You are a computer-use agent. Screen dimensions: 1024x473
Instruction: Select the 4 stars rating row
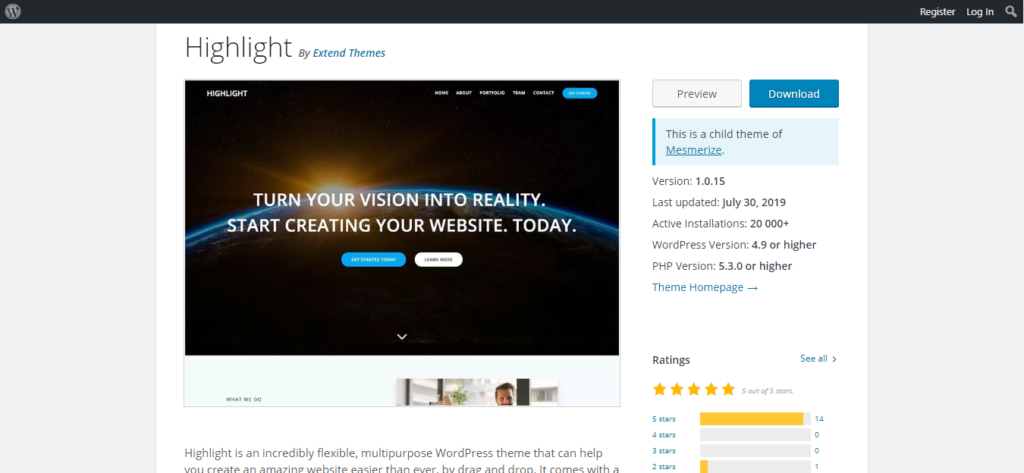(663, 435)
